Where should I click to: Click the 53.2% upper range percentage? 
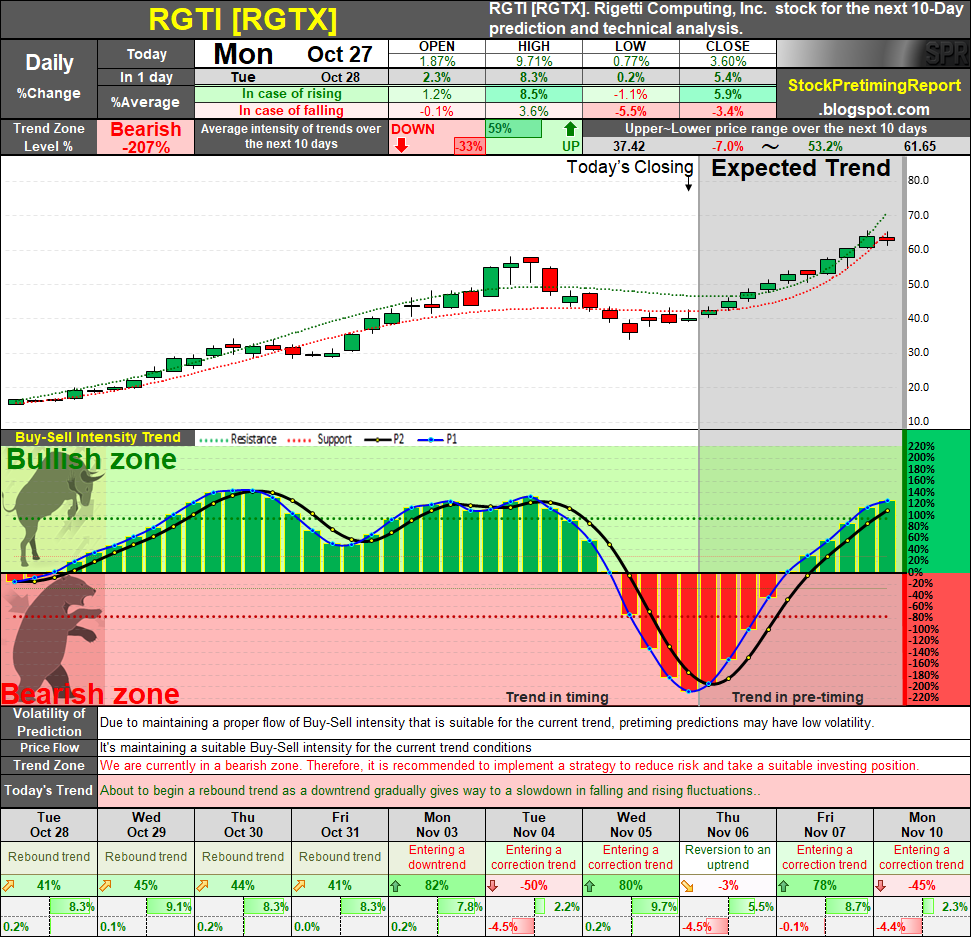[x=825, y=147]
